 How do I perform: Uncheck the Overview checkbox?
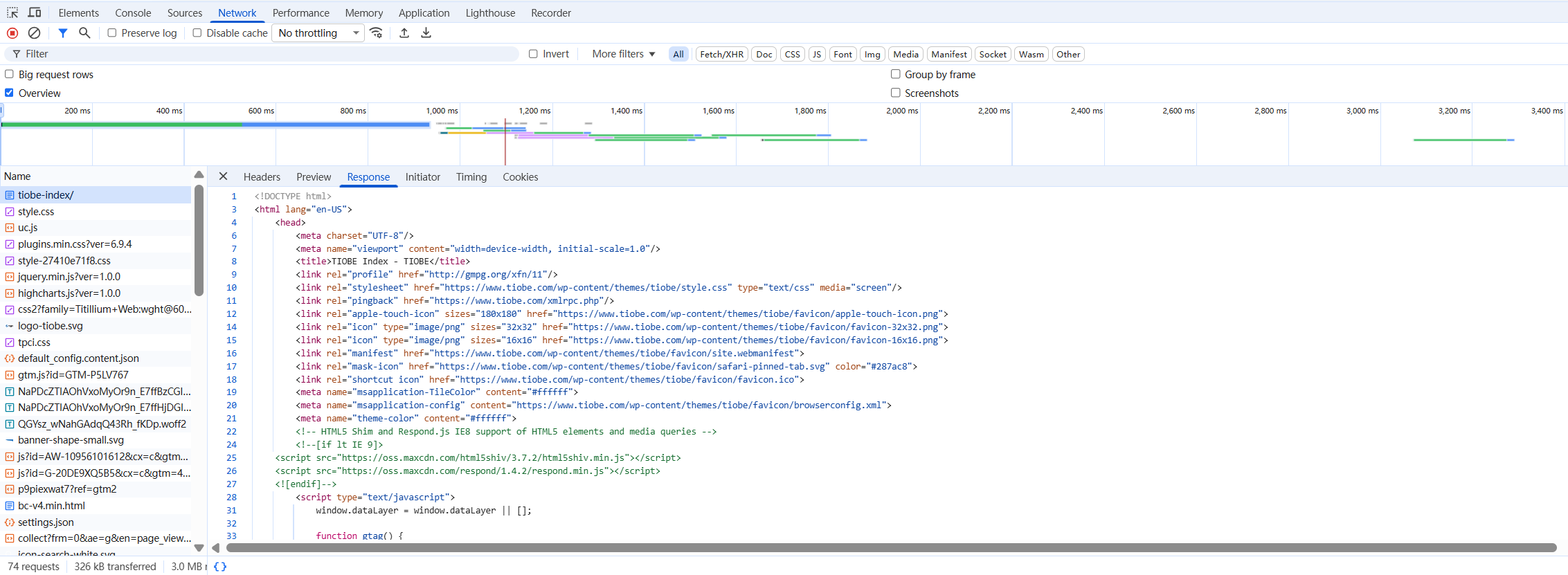(10, 93)
